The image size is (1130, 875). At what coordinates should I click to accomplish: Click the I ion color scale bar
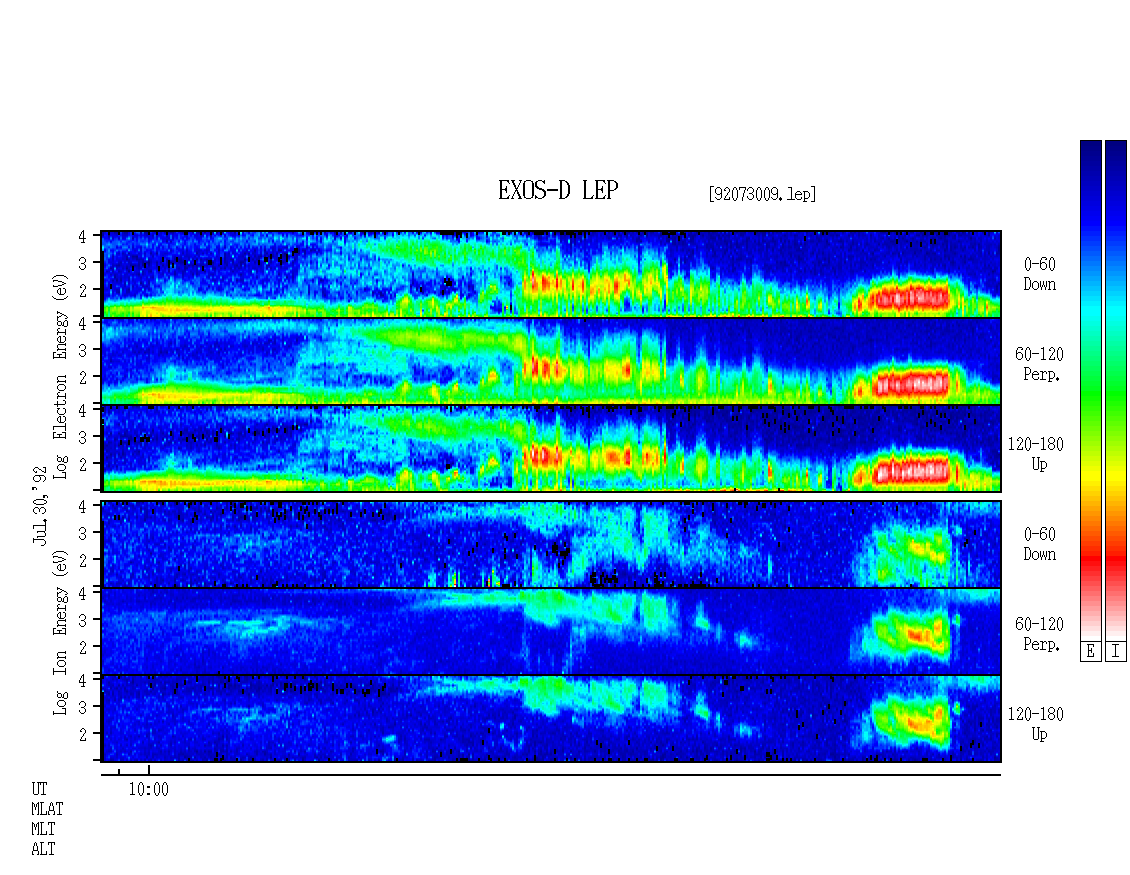1116,390
